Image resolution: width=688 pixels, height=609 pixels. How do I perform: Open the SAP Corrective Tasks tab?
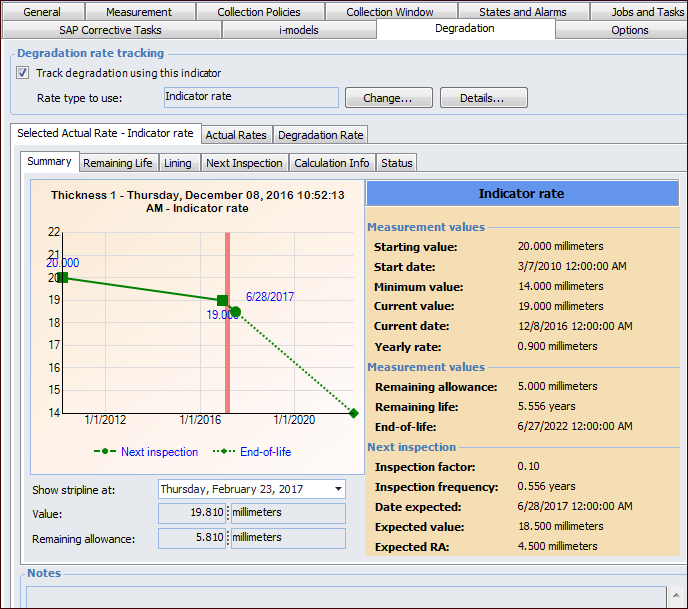tap(112, 30)
